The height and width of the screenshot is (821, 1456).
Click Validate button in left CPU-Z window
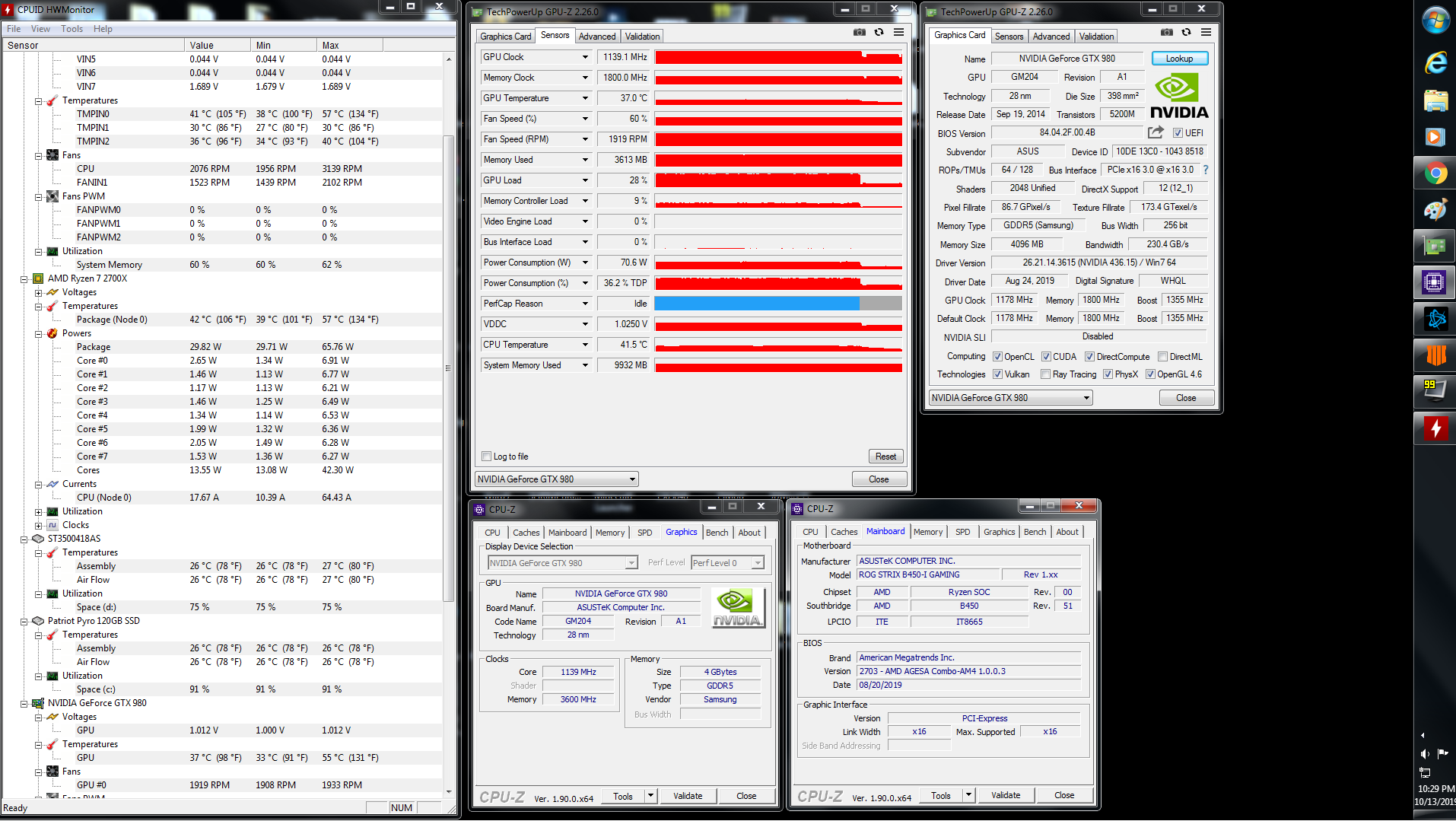pyautogui.click(x=688, y=796)
